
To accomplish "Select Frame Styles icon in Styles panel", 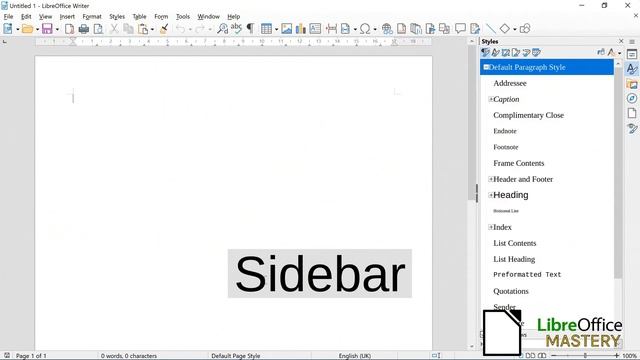I will (x=506, y=52).
